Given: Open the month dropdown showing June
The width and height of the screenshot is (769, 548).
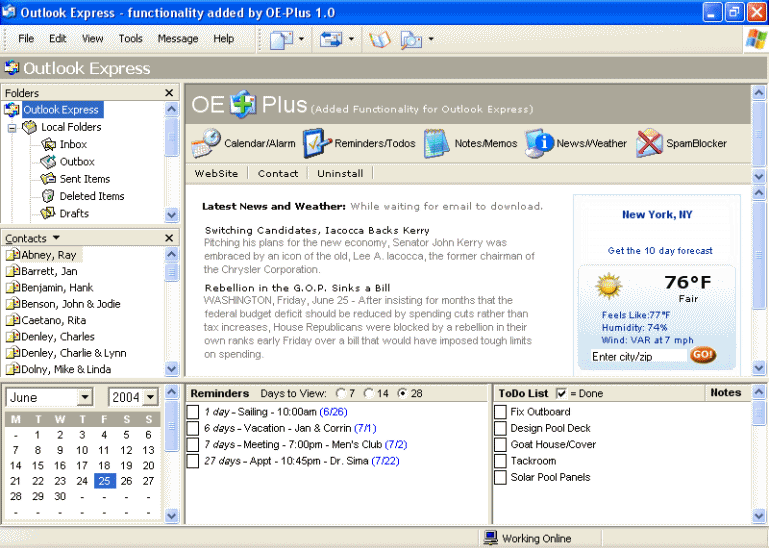Looking at the screenshot, I should click(85, 397).
